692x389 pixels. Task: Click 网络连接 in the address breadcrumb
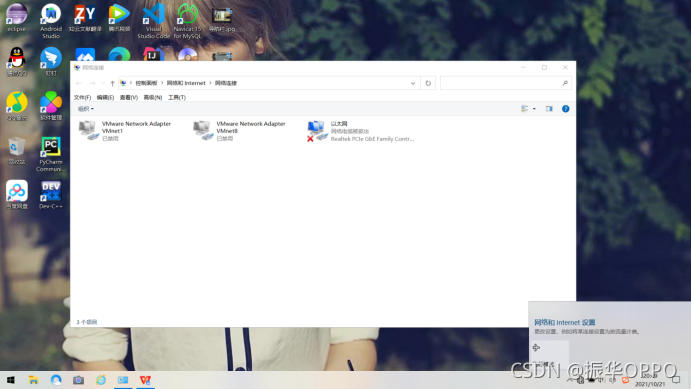click(x=226, y=83)
